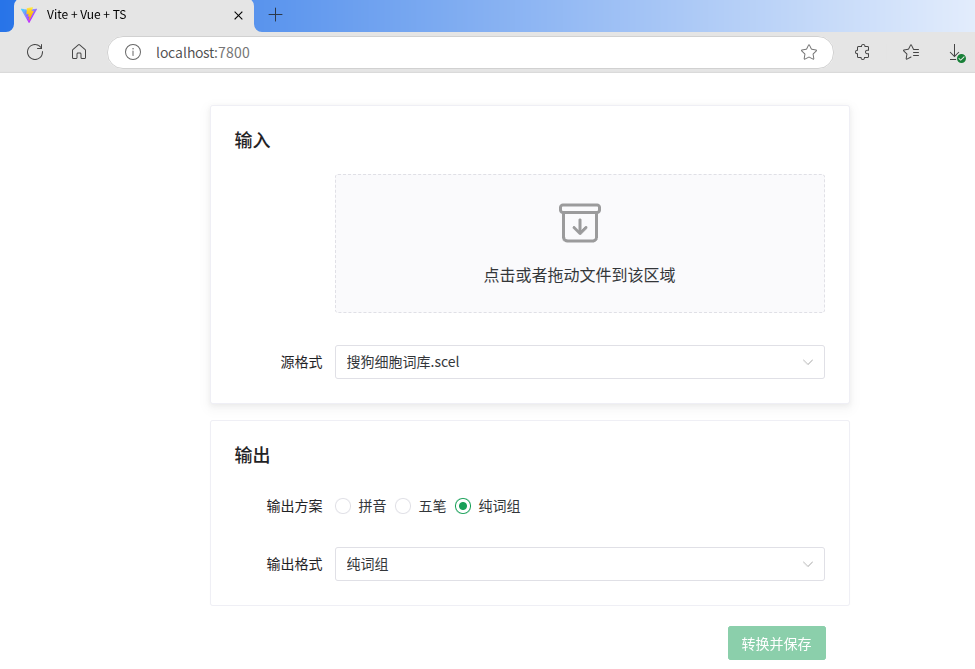This screenshot has width=975, height=669.
Task: Select the 拼音 output scheme
Action: [x=343, y=506]
